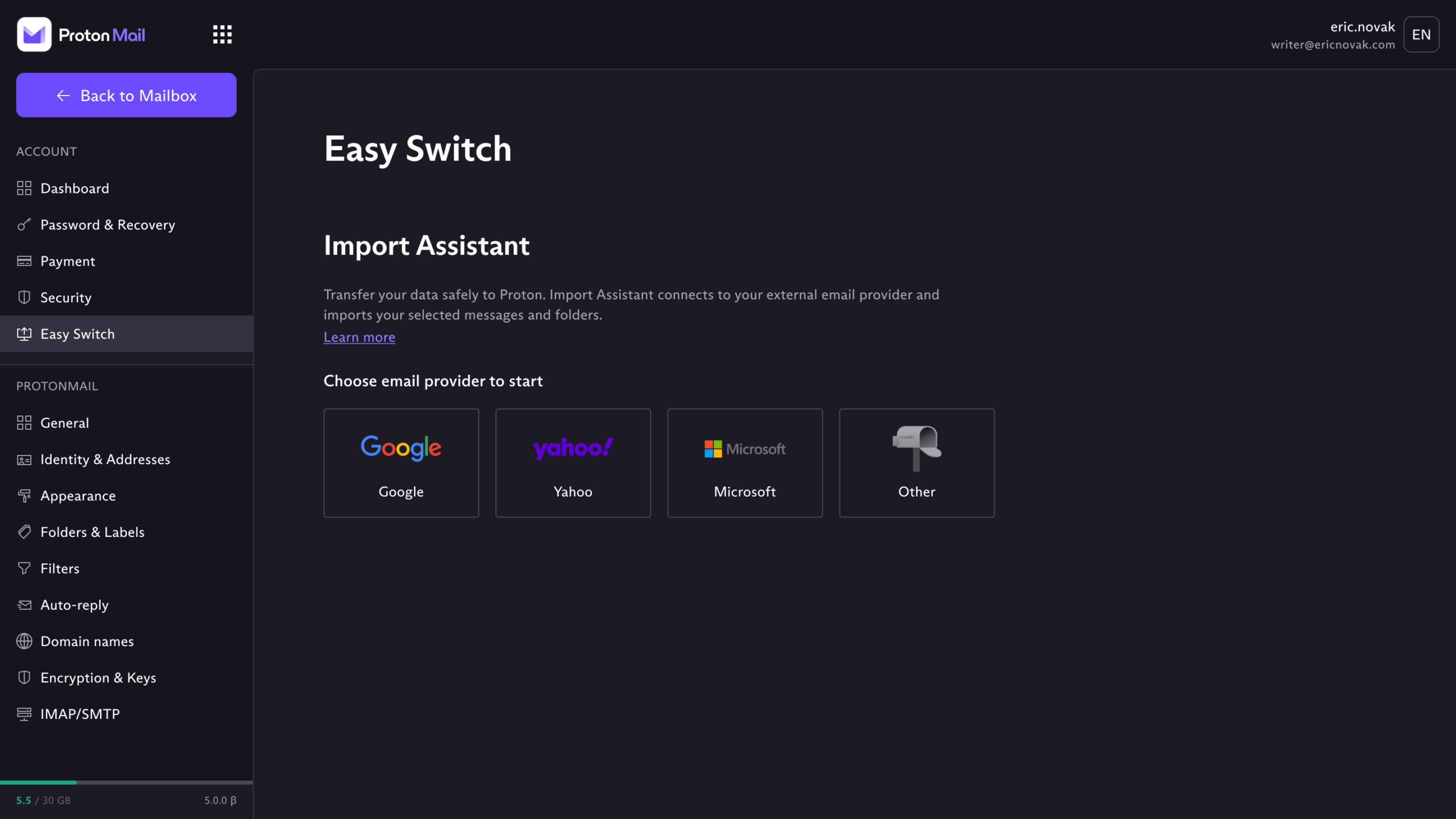
Task: Click Back to Mailbox button
Action: (126, 95)
